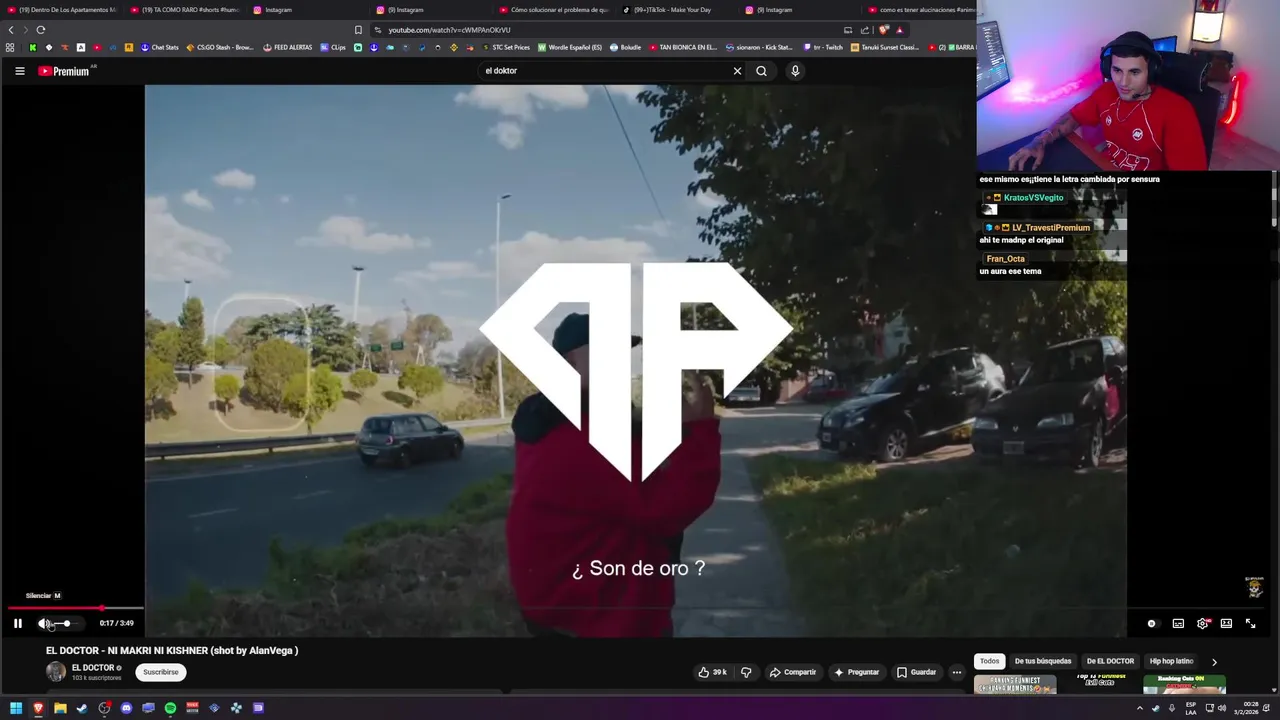Image resolution: width=1280 pixels, height=720 pixels.
Task: Mute the video with the speaker icon
Action: pyautogui.click(x=44, y=623)
